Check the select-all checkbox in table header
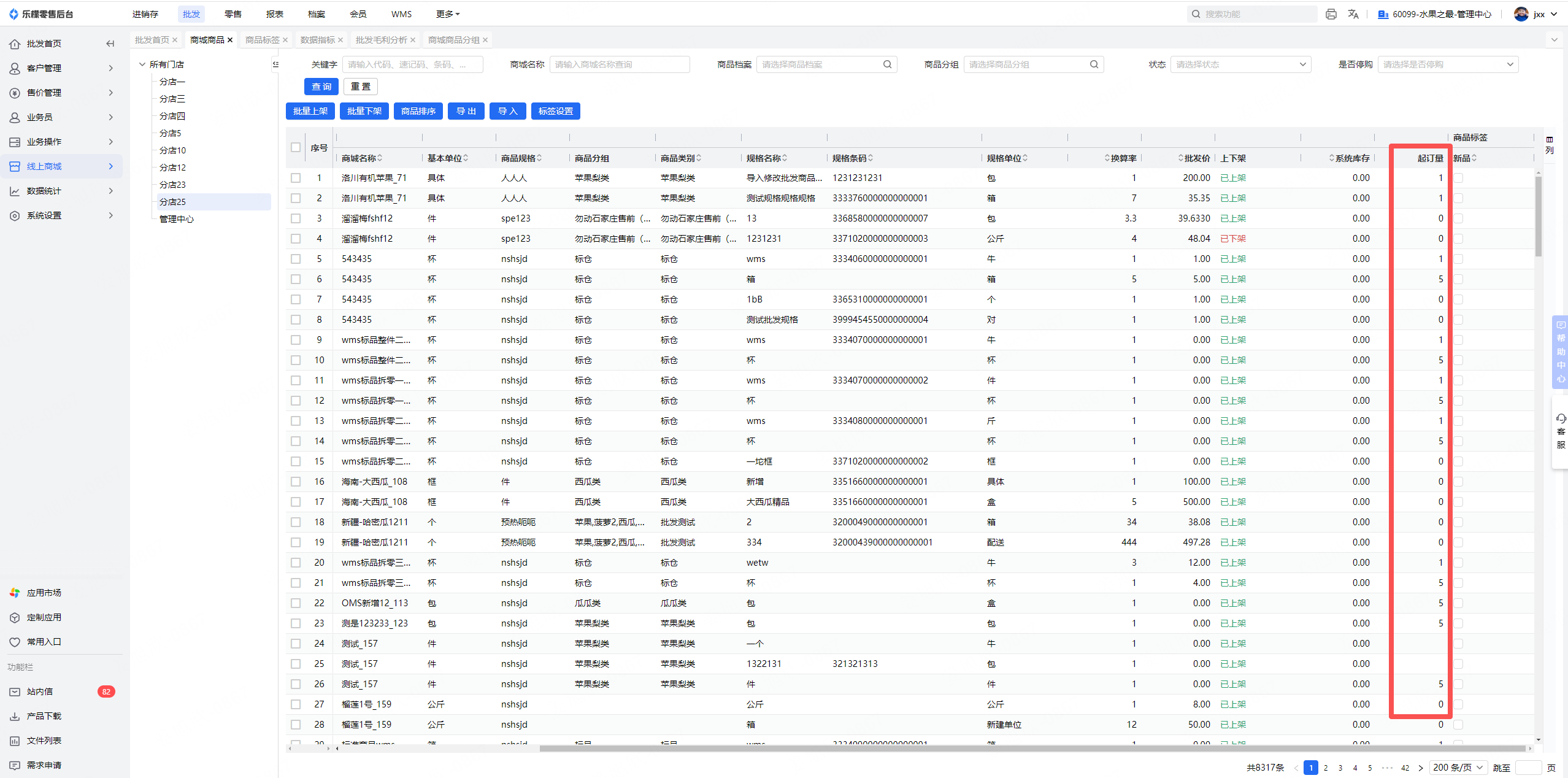 [296, 147]
